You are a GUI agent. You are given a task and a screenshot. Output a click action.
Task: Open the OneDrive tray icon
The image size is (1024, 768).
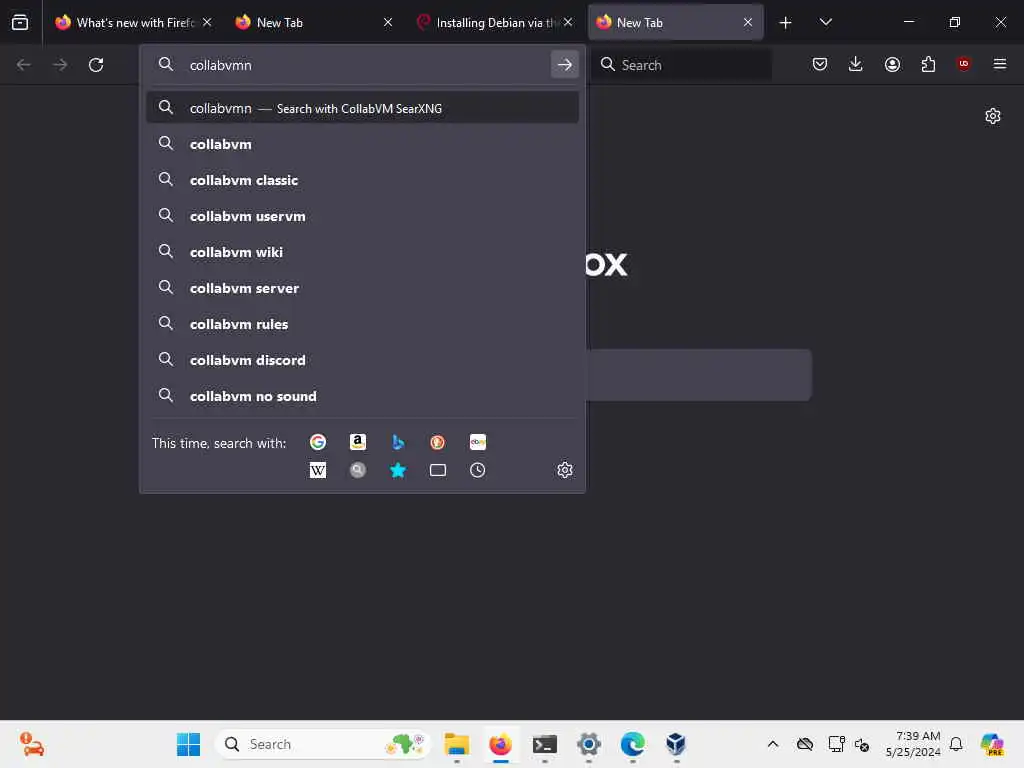point(805,744)
